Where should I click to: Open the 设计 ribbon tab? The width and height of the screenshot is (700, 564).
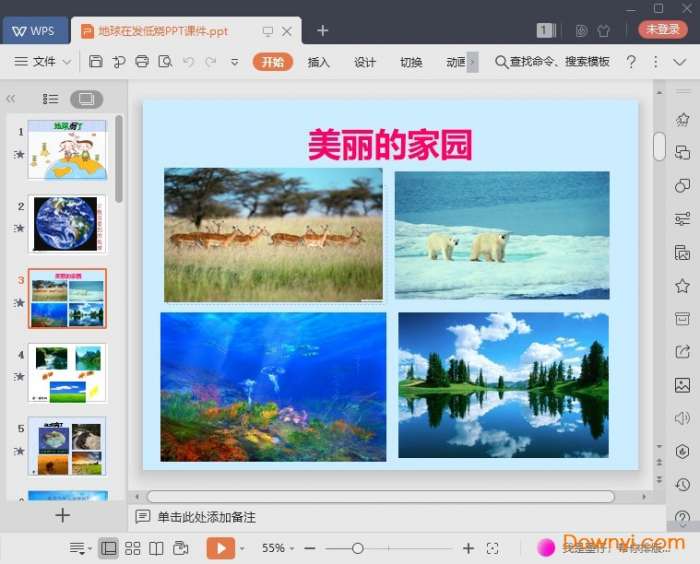coord(365,62)
